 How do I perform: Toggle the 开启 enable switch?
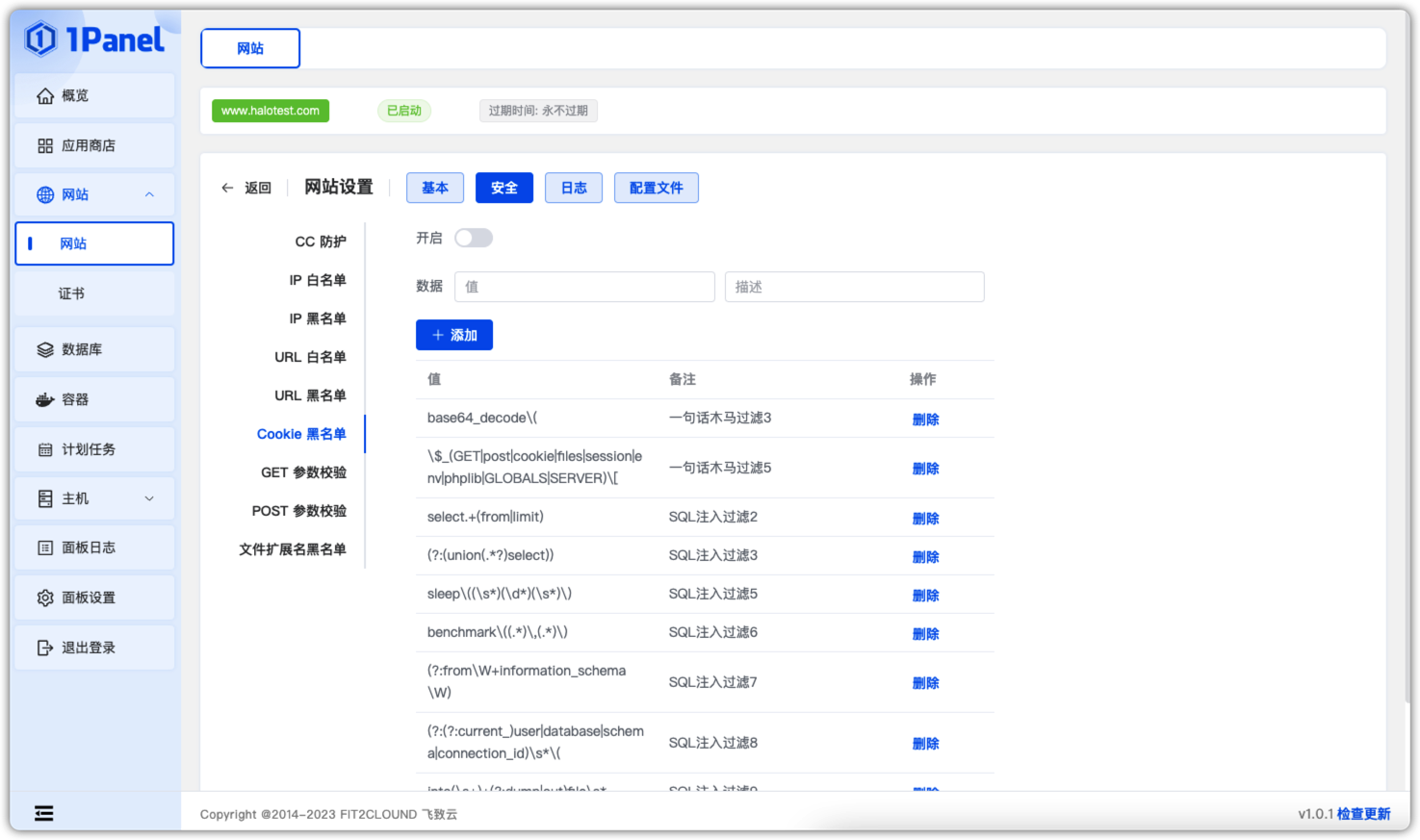coord(473,238)
